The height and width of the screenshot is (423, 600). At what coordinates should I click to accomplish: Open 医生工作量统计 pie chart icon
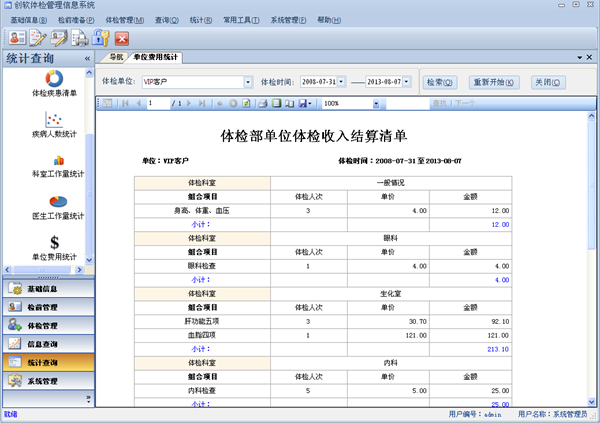point(57,208)
